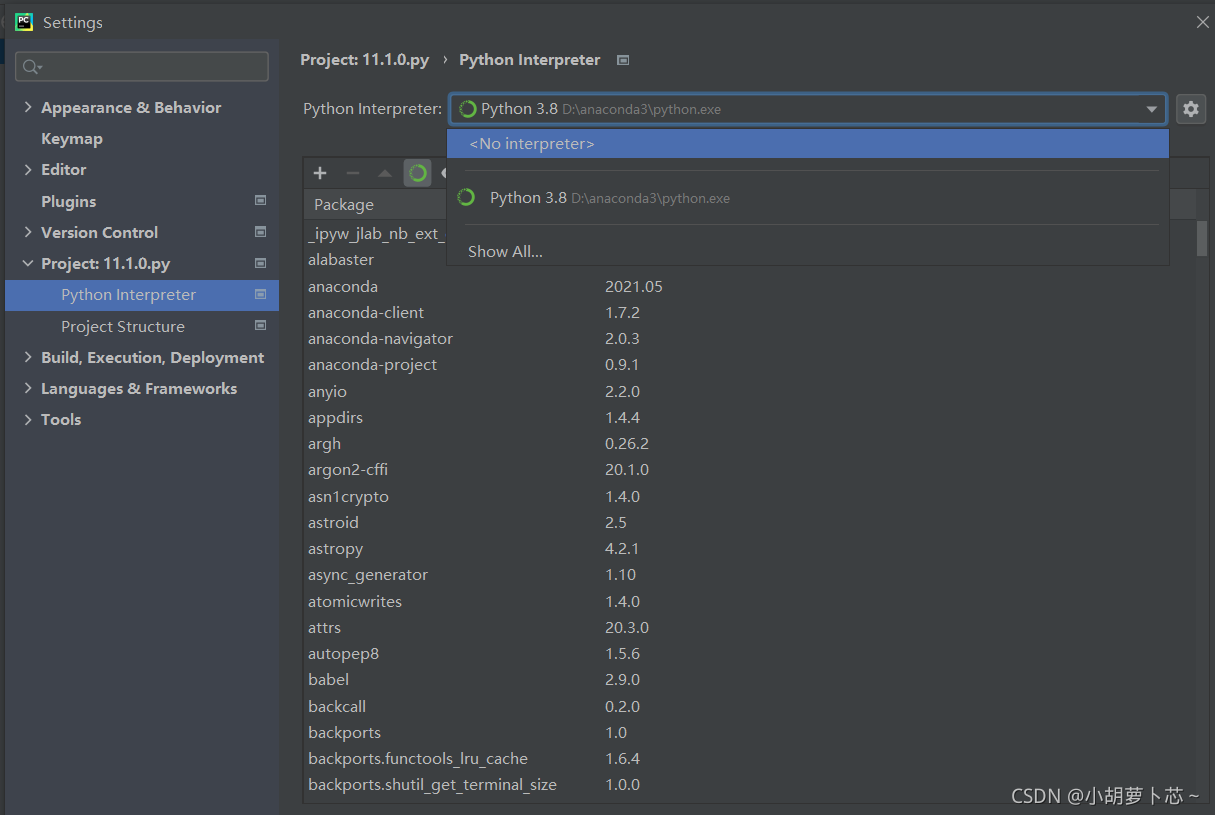Close the Settings dialog

click(x=1203, y=22)
